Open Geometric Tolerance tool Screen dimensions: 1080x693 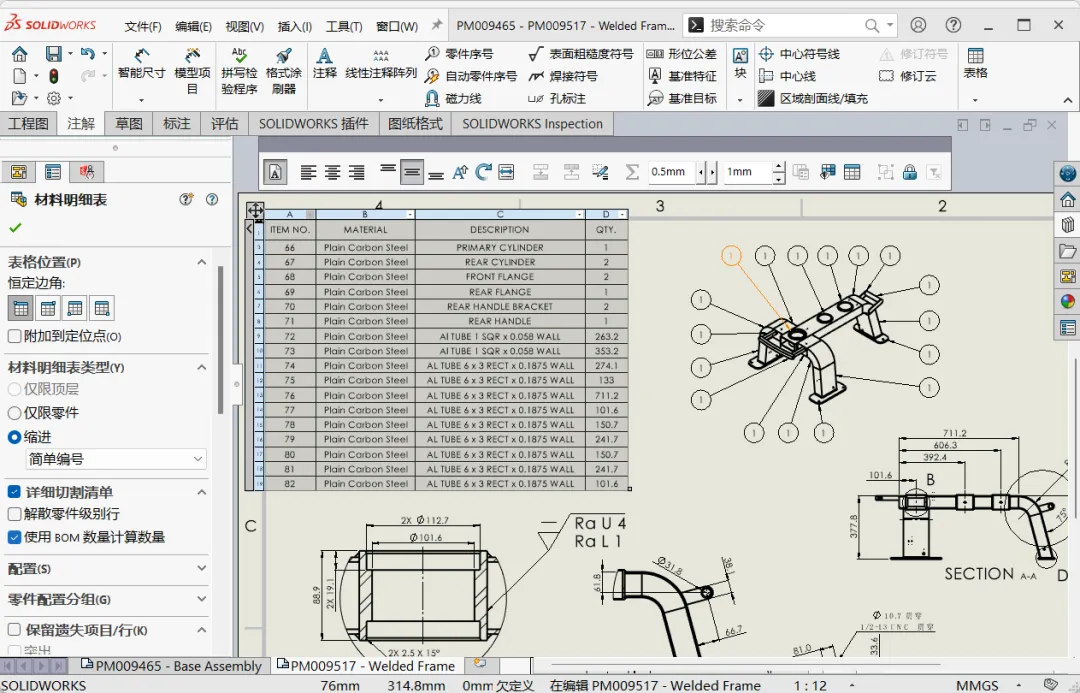click(x=682, y=54)
